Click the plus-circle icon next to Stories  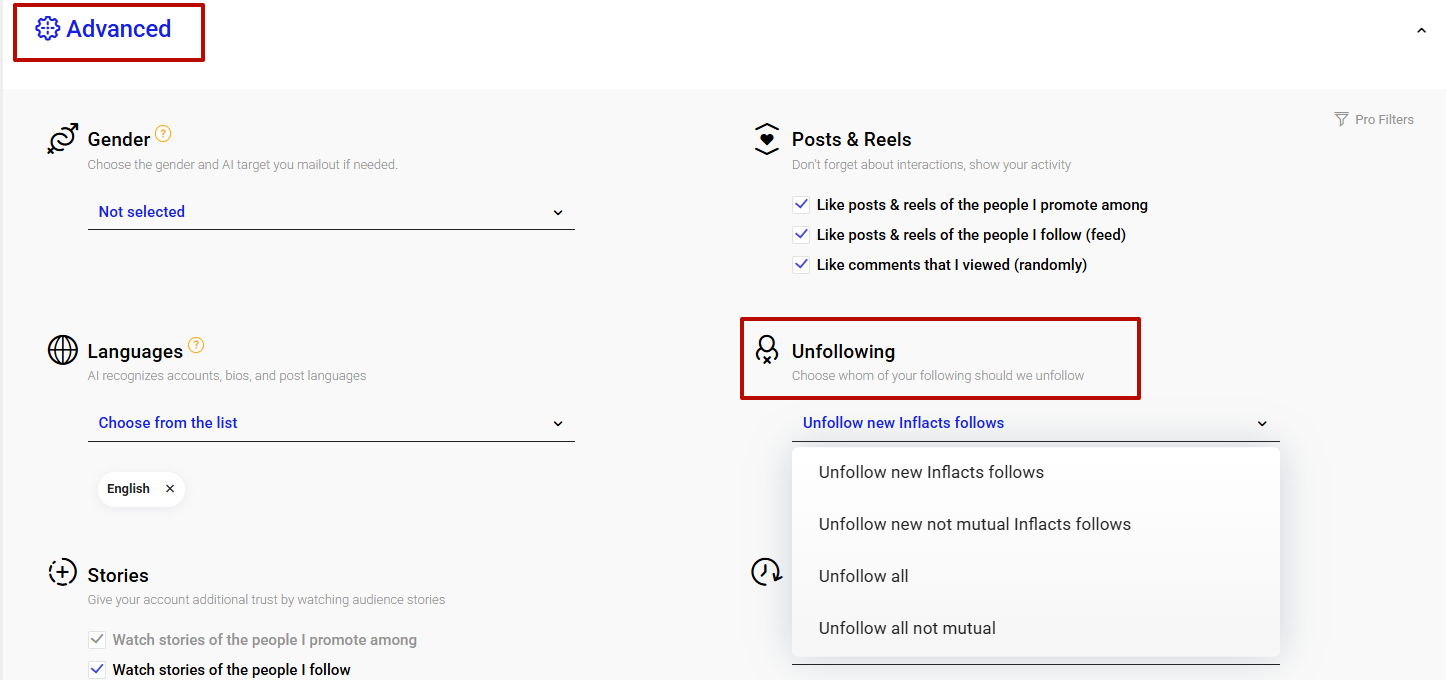point(61,571)
